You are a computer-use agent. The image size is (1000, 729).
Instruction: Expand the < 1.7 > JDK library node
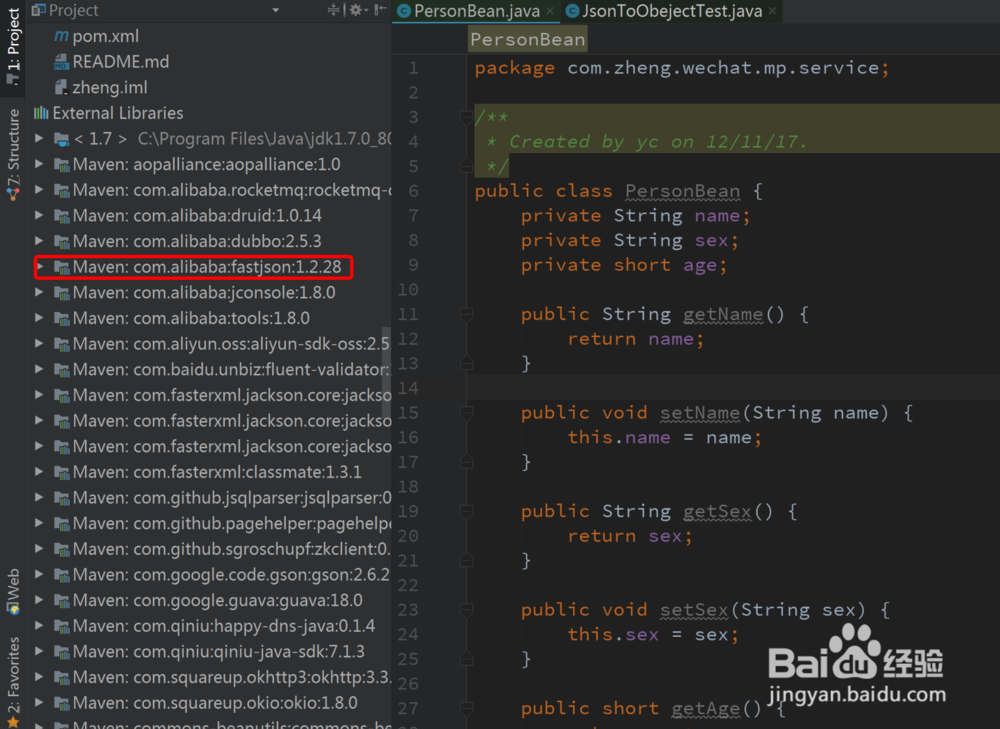[40, 138]
